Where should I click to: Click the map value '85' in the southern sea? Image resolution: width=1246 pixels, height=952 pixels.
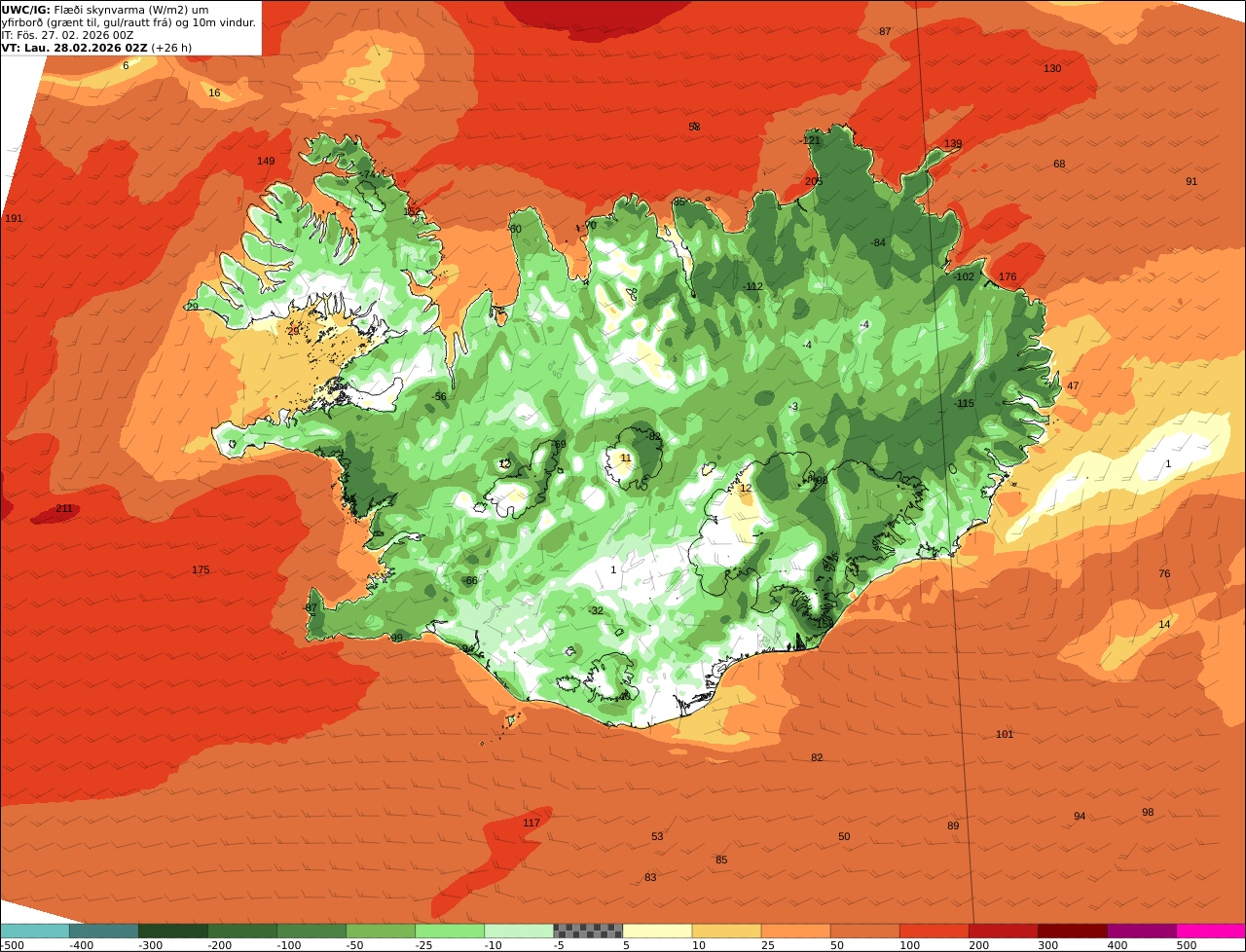click(721, 860)
